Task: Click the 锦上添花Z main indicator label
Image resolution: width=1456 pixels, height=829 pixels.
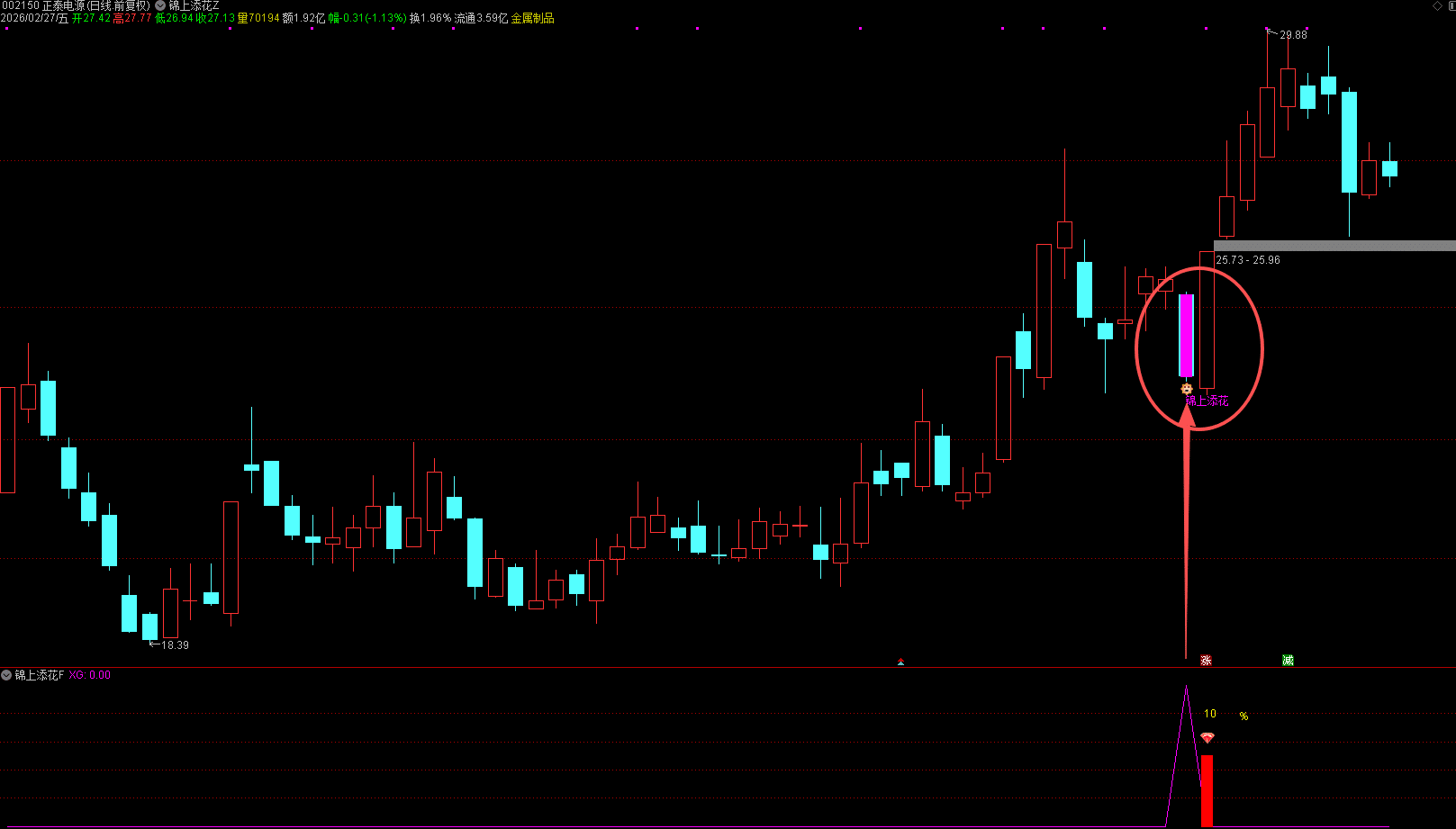Action: [194, 5]
